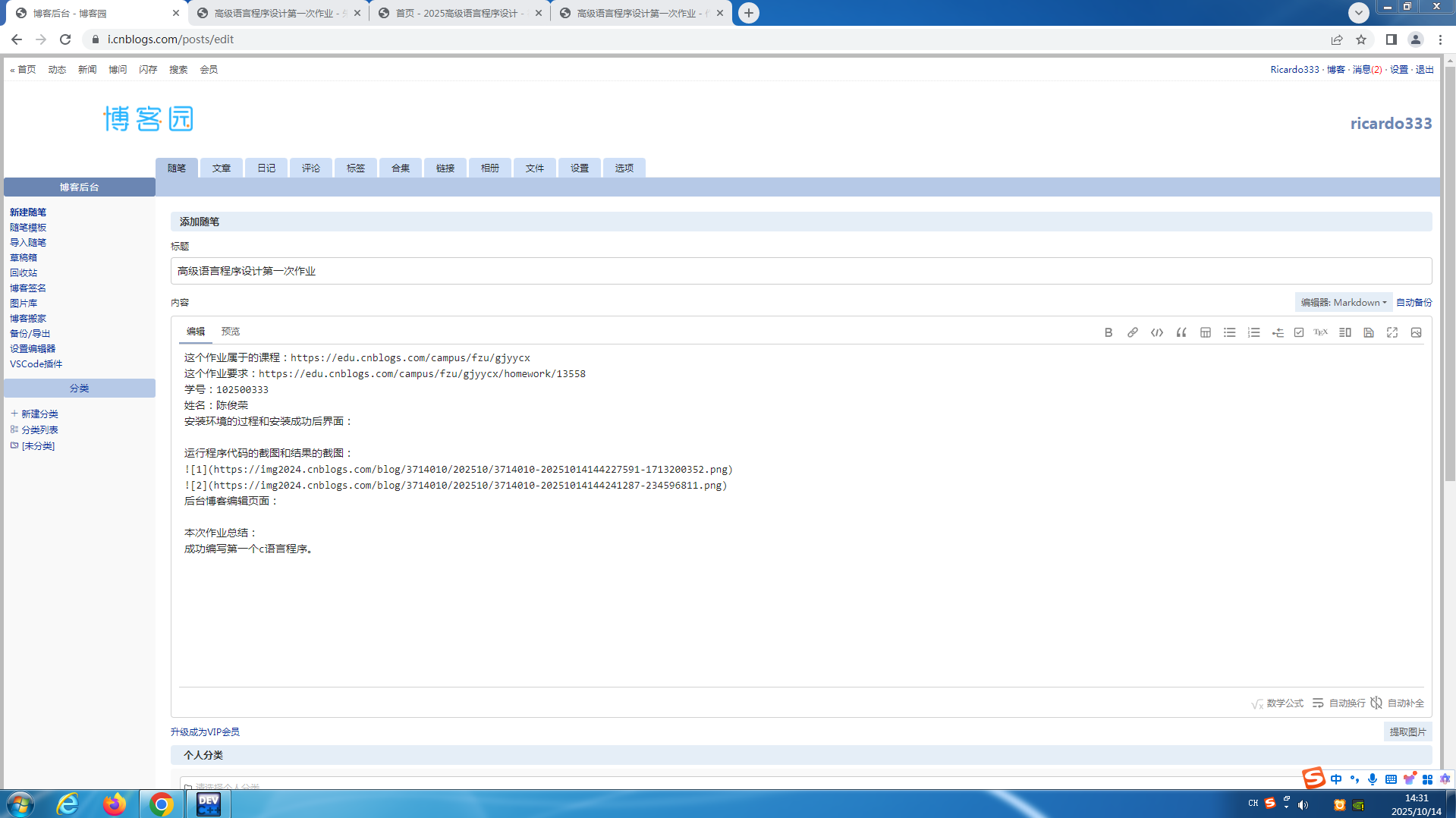Toggle the 数学公式 math formula option
Image resolution: width=1456 pixels, height=818 pixels.
coord(1278,703)
